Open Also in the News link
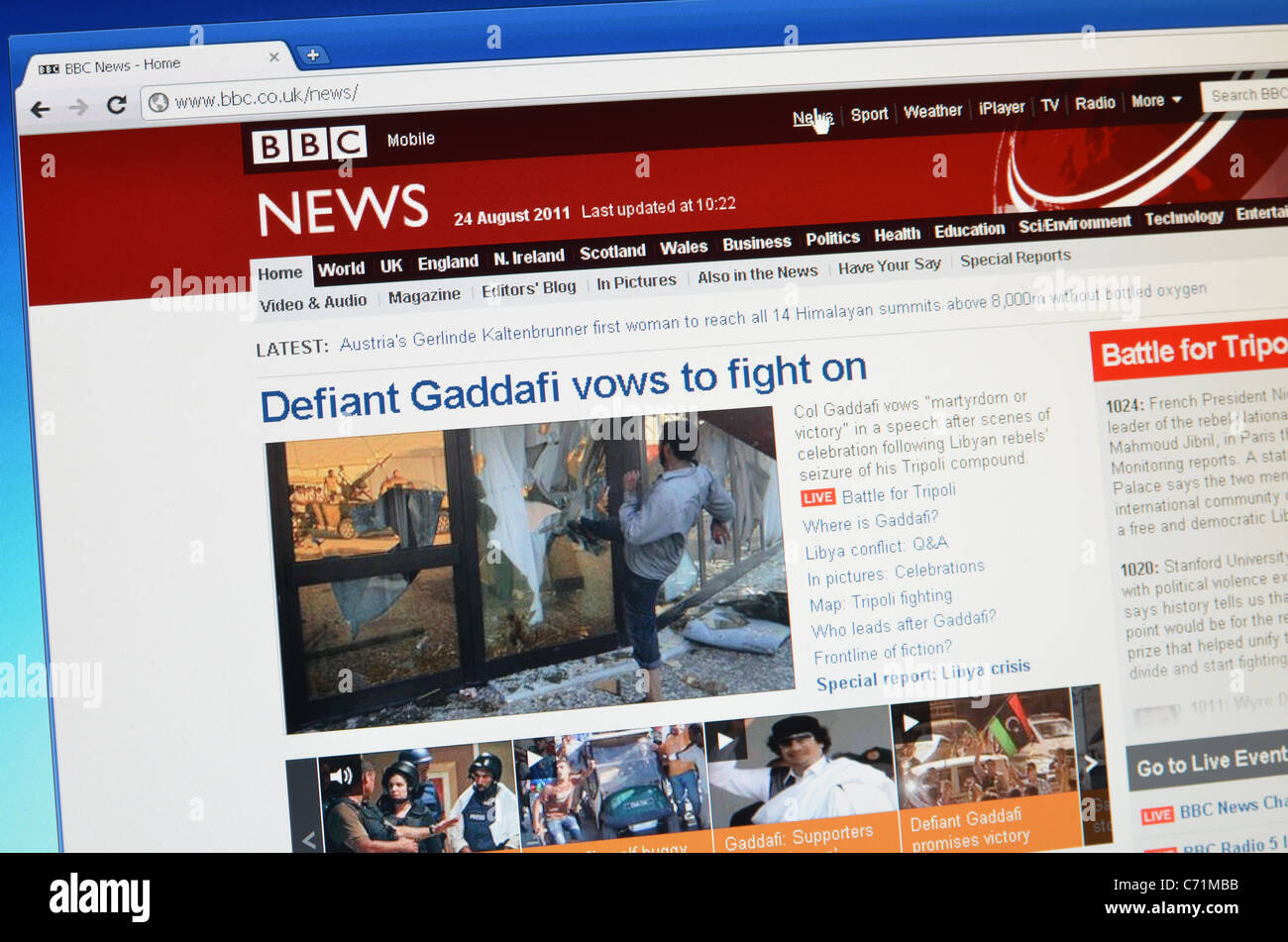1288x942 pixels. tap(758, 275)
